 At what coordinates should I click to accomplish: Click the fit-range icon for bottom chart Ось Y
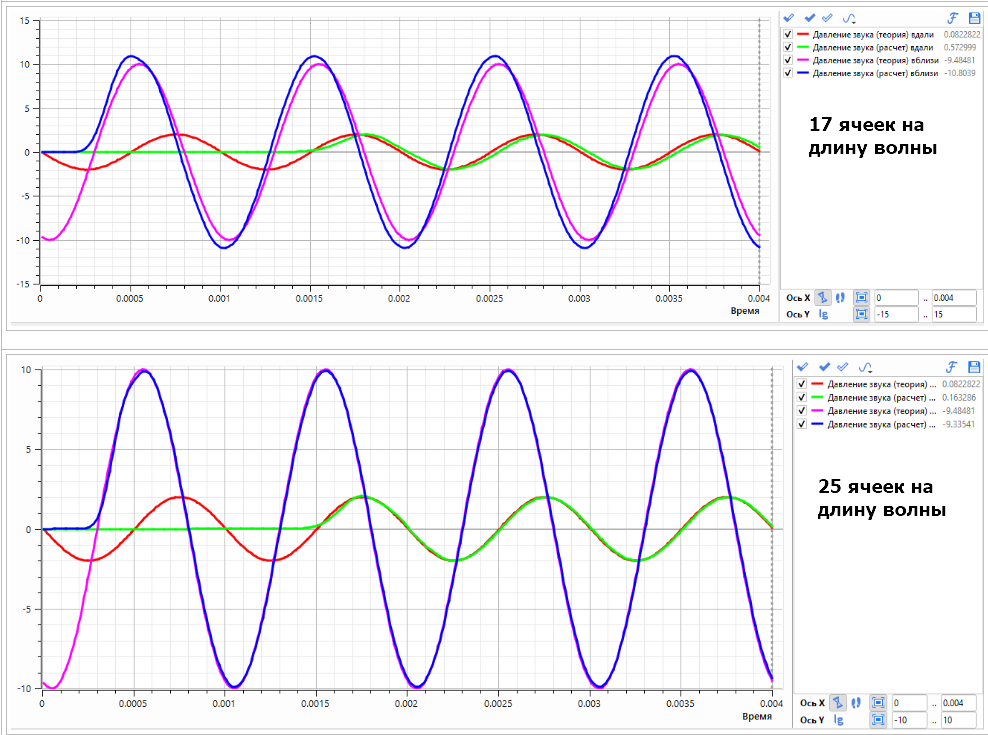(877, 719)
